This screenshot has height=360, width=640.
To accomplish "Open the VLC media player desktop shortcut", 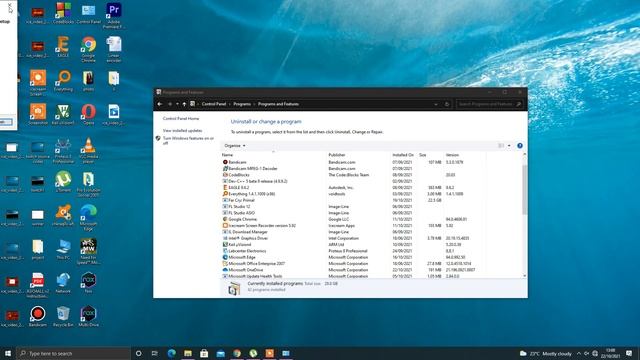I will (88, 150).
